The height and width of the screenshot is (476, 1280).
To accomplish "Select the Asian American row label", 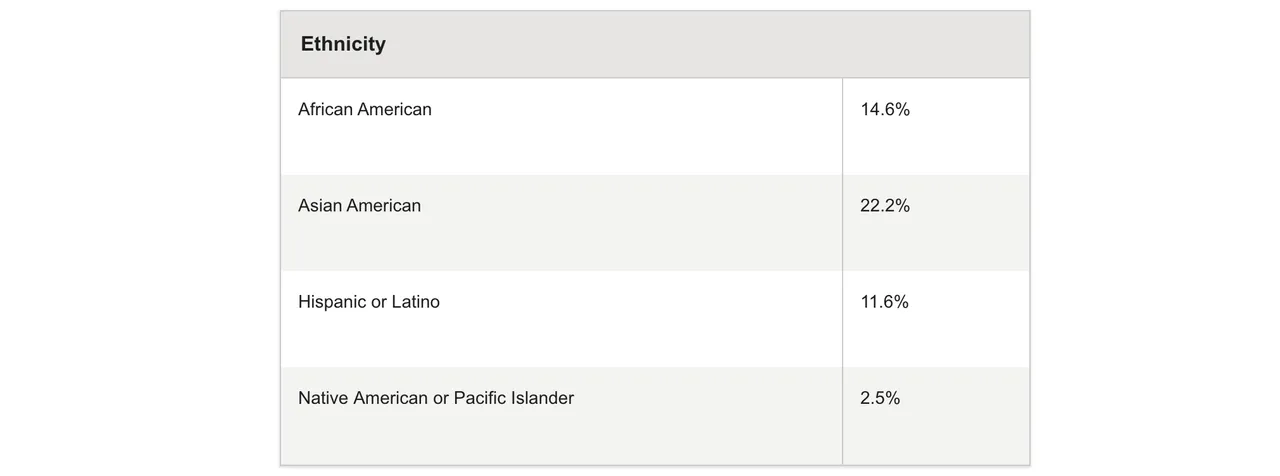I will 359,205.
